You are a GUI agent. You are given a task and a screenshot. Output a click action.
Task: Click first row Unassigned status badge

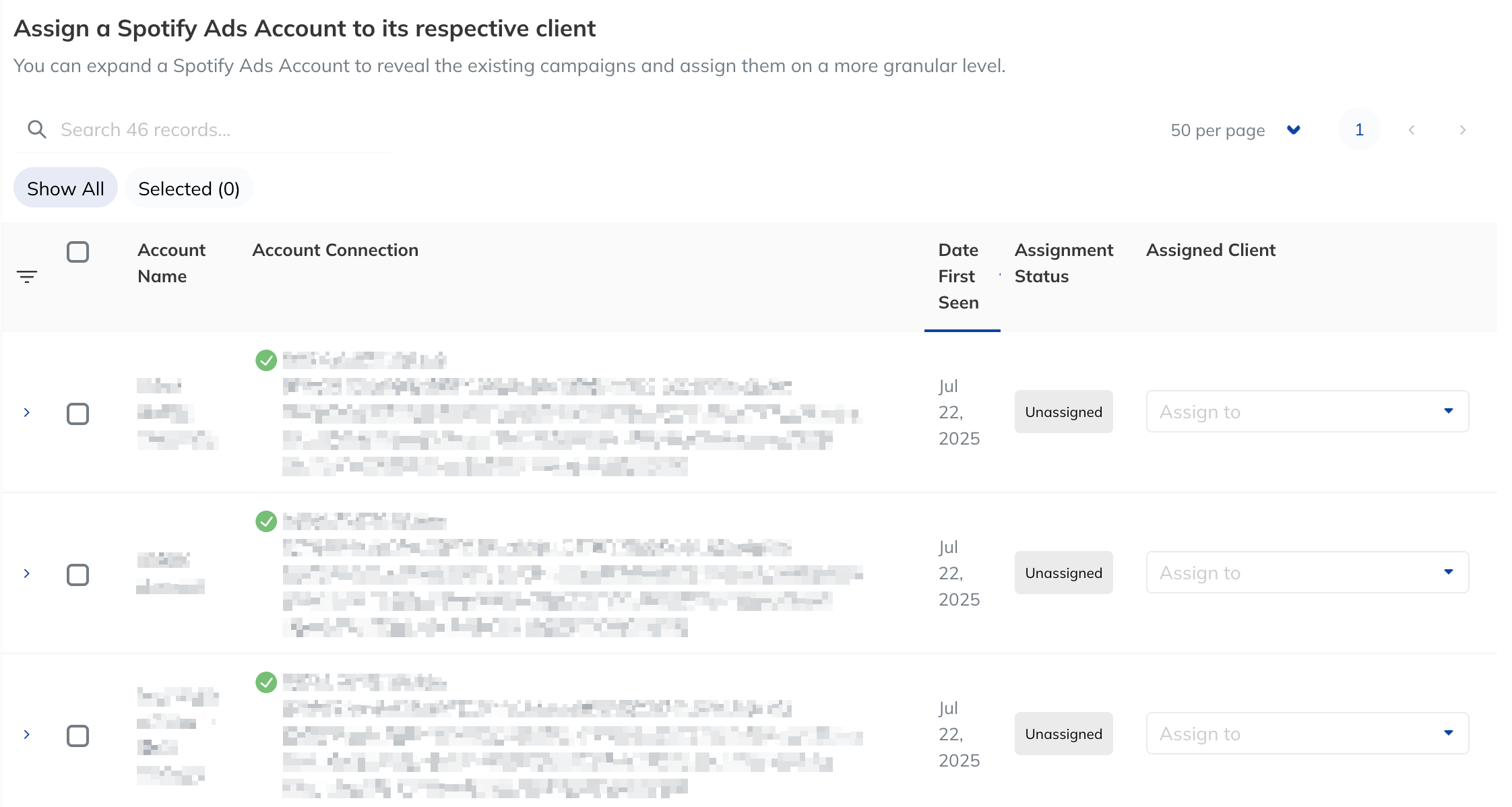(1064, 412)
